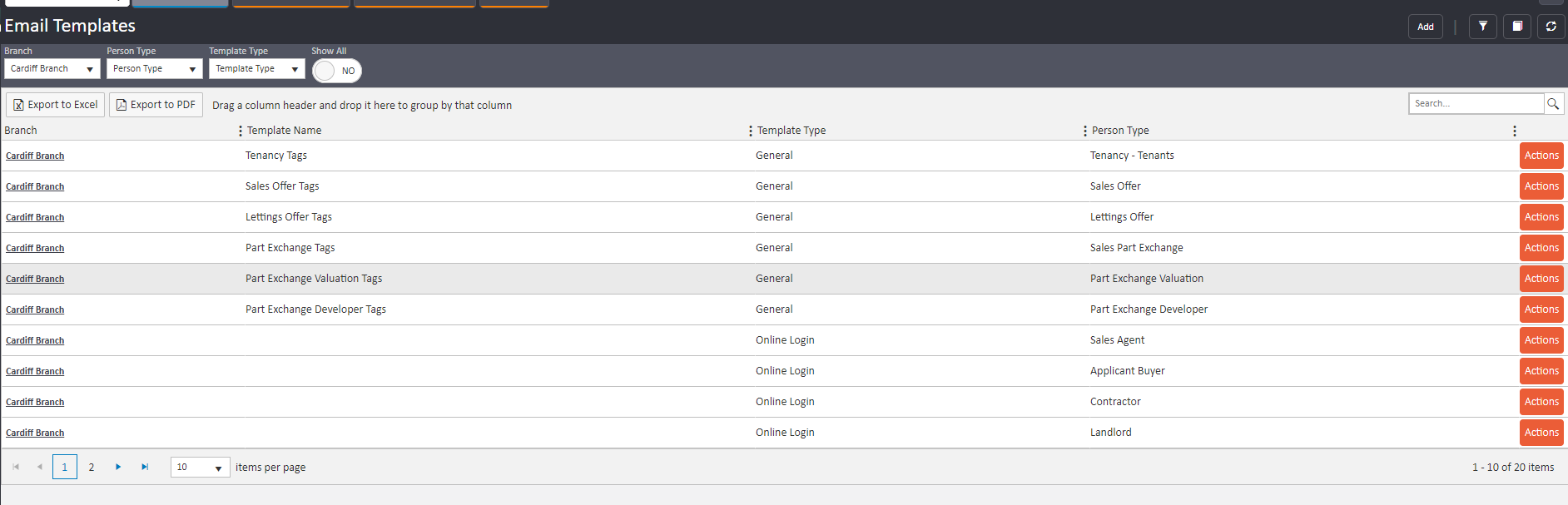Click Export to PDF button
Viewport: 1568px width, 505px height.
[x=156, y=105]
